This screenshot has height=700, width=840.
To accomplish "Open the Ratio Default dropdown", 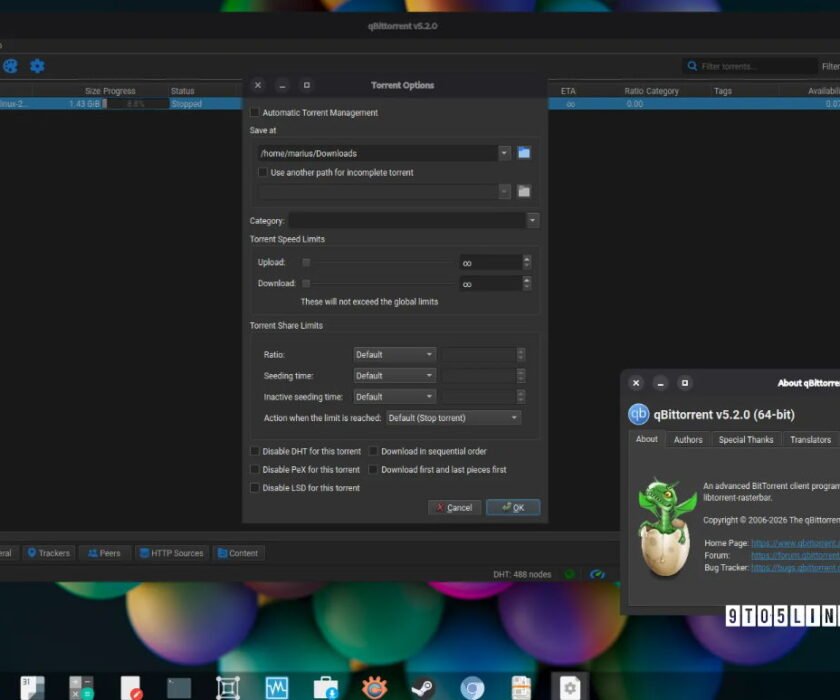I will [x=394, y=355].
